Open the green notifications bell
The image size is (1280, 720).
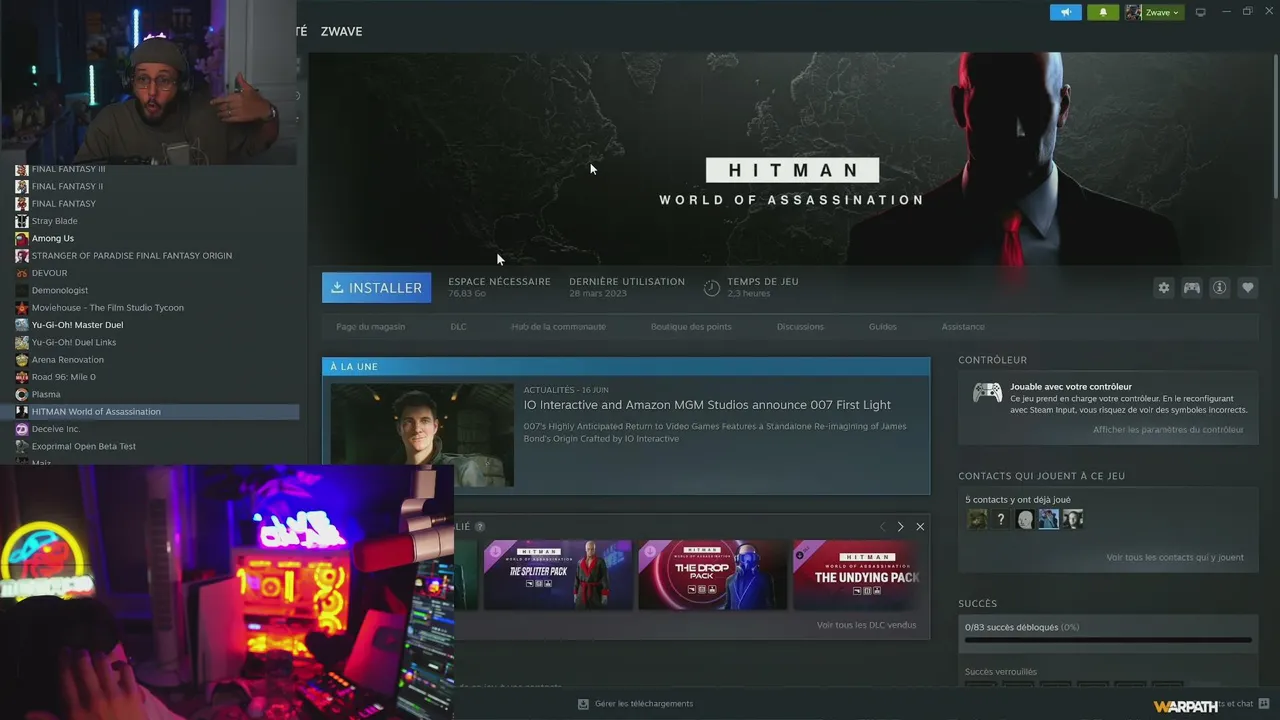click(1103, 12)
